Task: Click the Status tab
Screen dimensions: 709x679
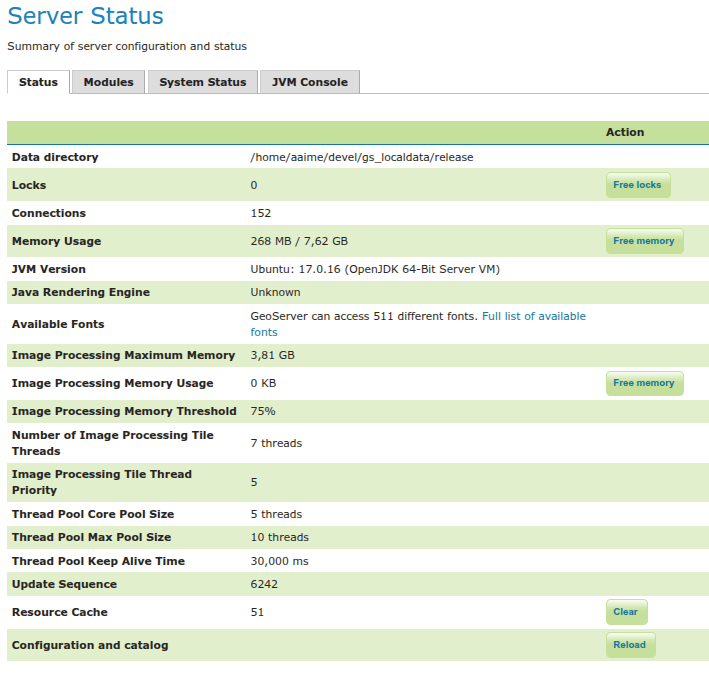Action: click(38, 82)
